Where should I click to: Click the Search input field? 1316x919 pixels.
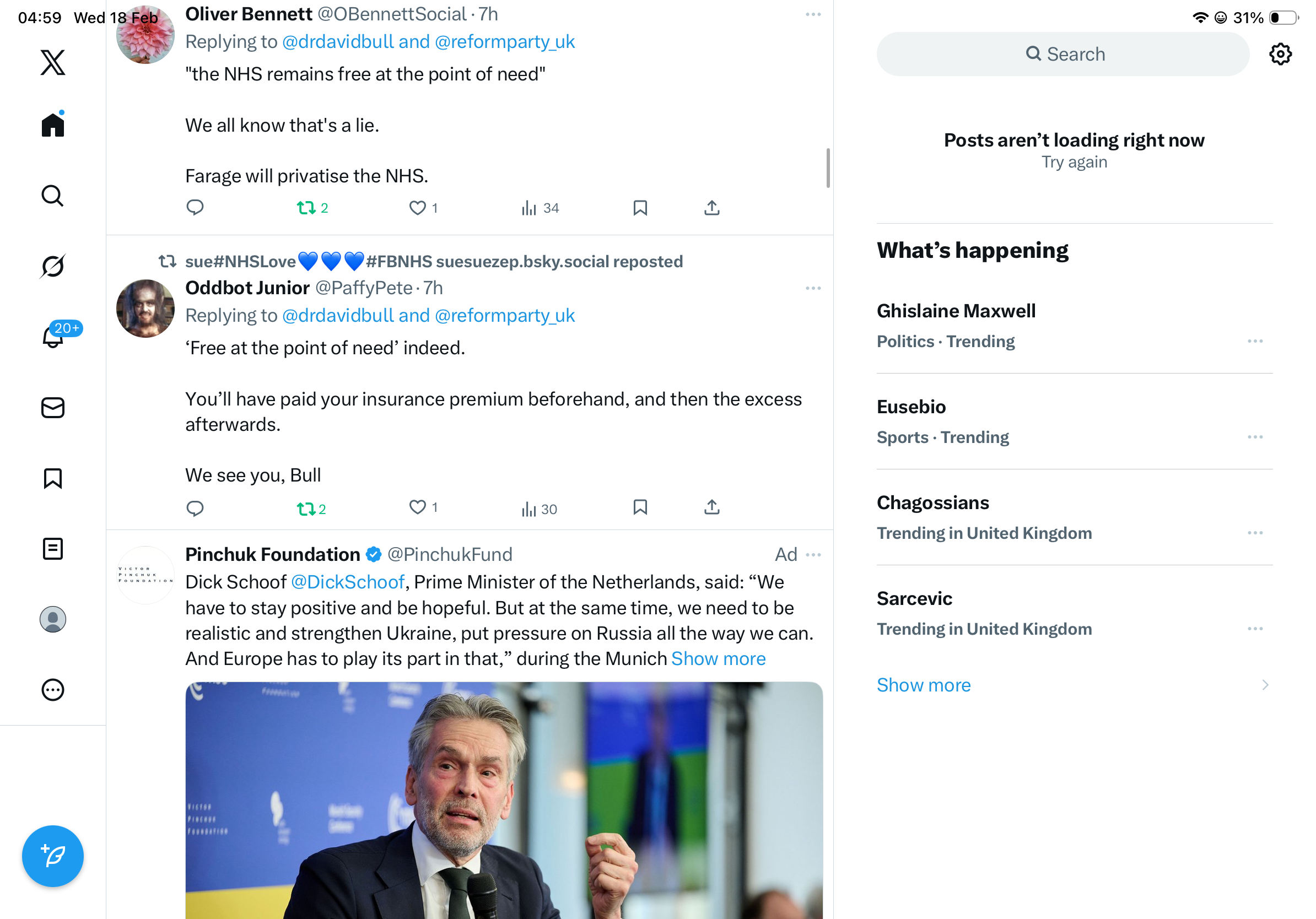[x=1062, y=55]
